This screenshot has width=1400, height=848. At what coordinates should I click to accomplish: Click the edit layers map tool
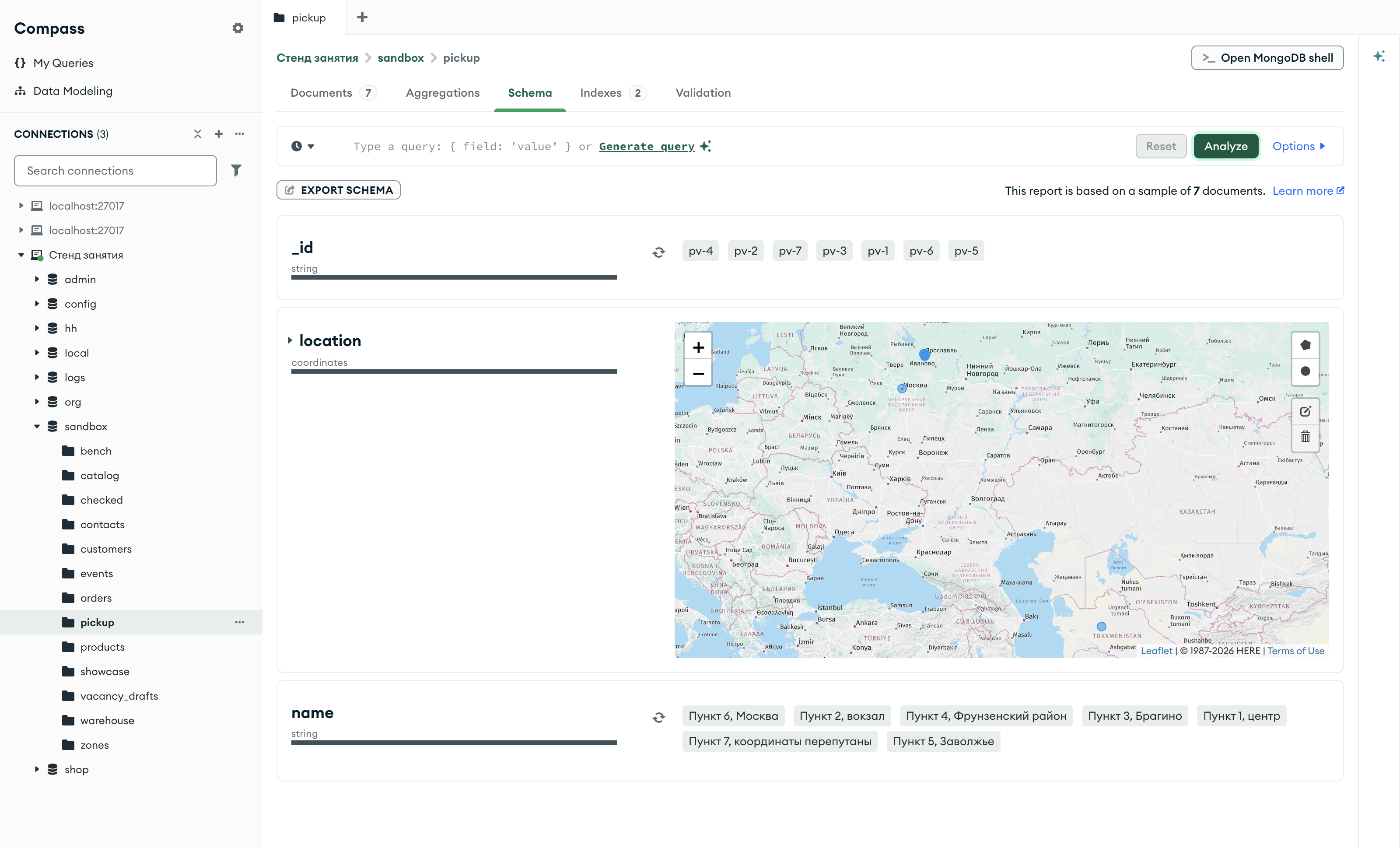pyautogui.click(x=1305, y=411)
